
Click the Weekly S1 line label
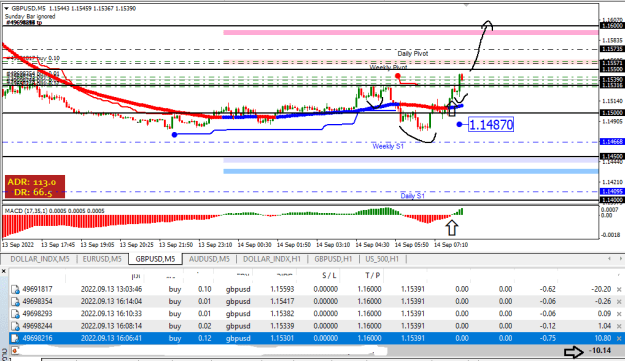[388, 146]
